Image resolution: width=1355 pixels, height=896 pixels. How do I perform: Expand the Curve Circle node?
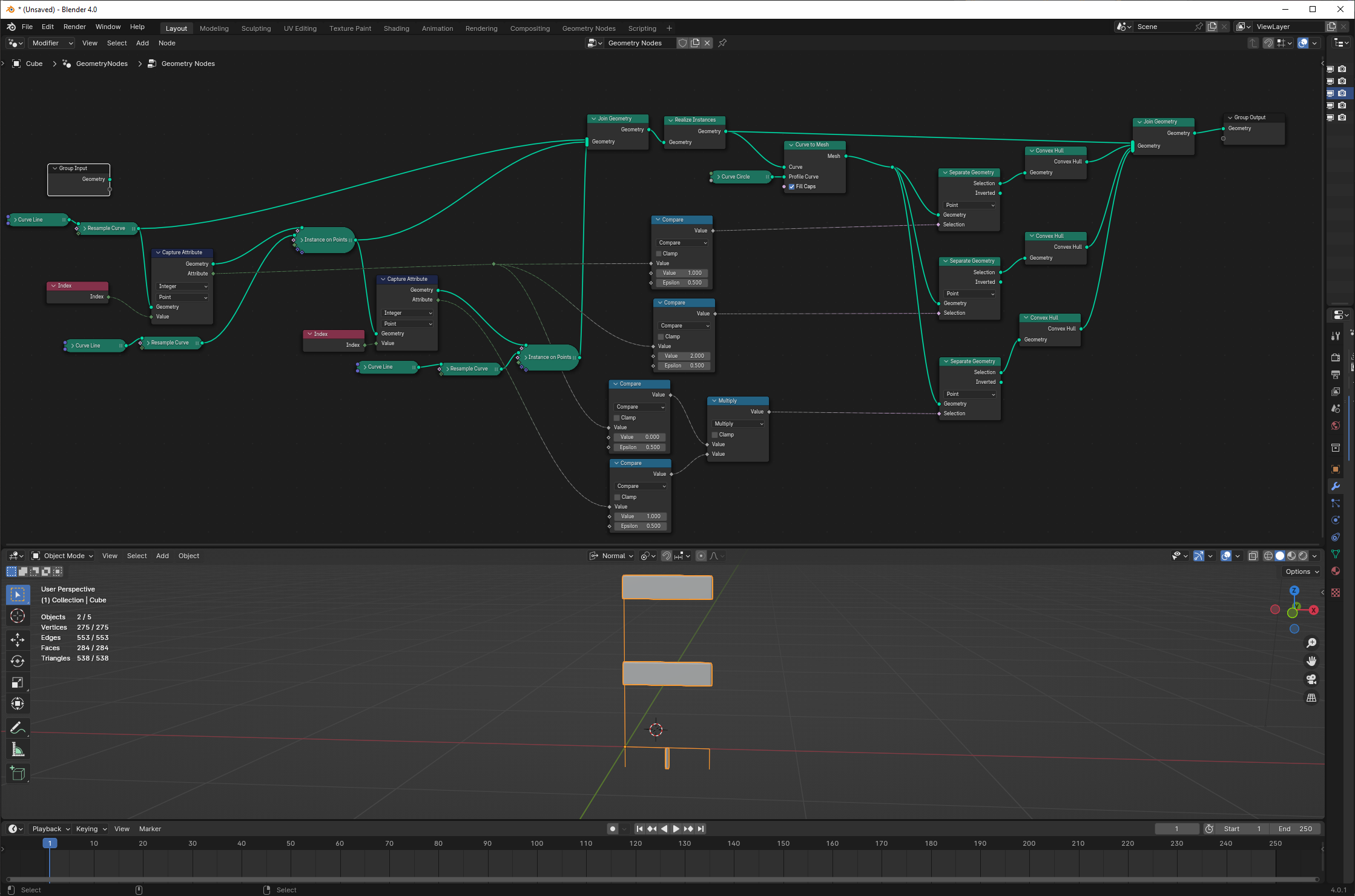718,177
